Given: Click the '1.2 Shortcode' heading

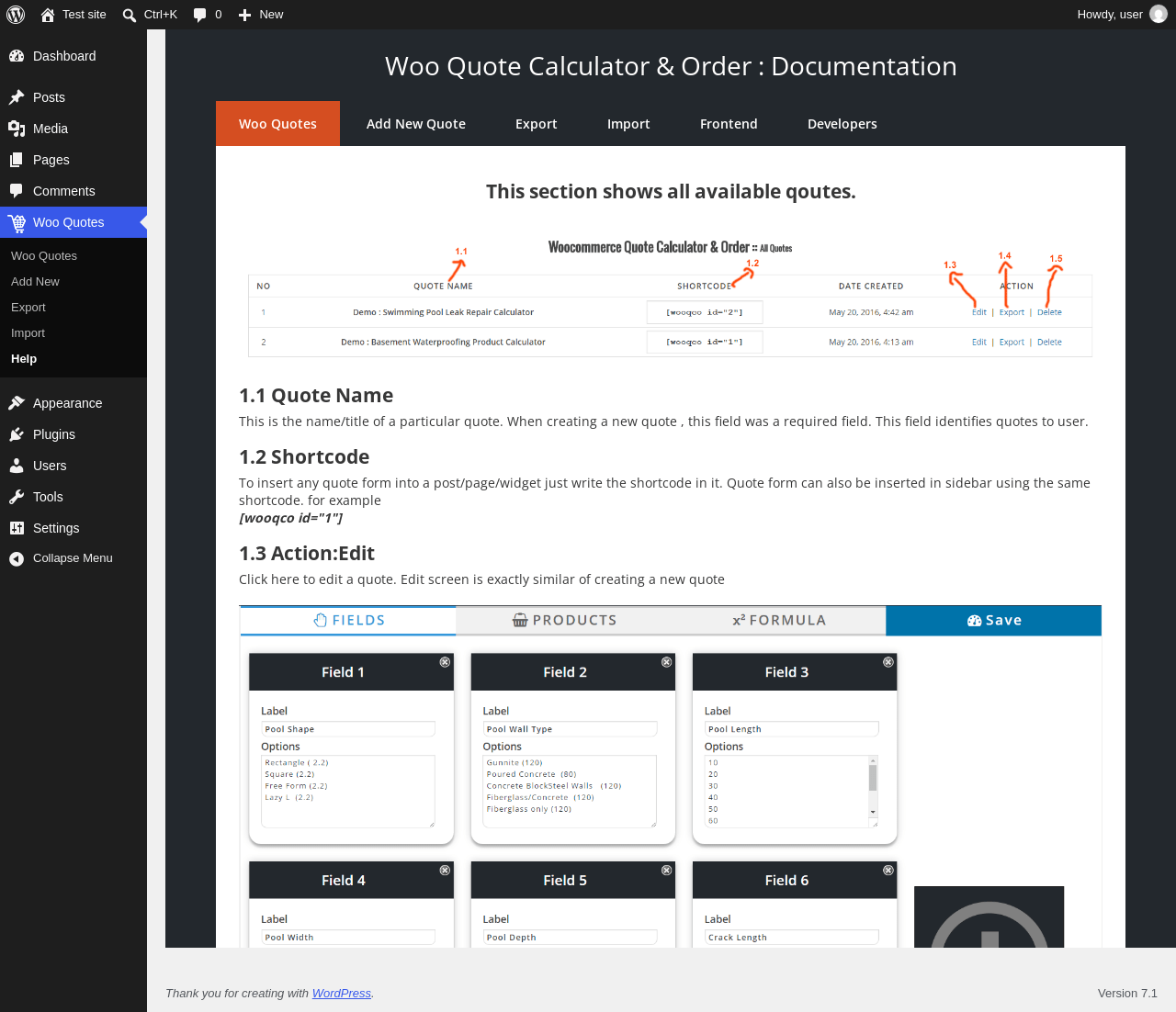Looking at the screenshot, I should click(304, 457).
